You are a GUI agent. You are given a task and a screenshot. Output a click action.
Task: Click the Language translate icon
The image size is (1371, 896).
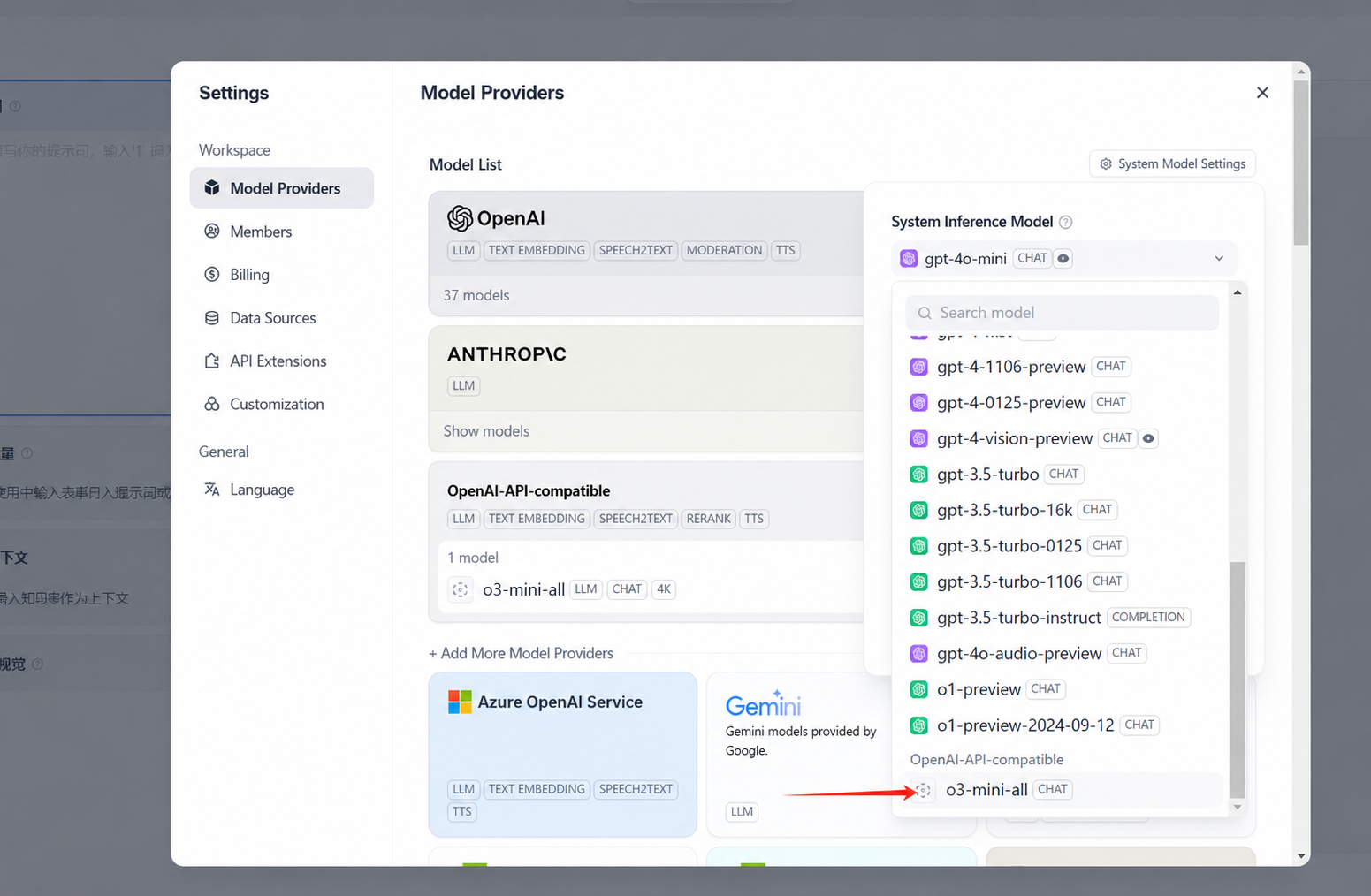coord(212,489)
